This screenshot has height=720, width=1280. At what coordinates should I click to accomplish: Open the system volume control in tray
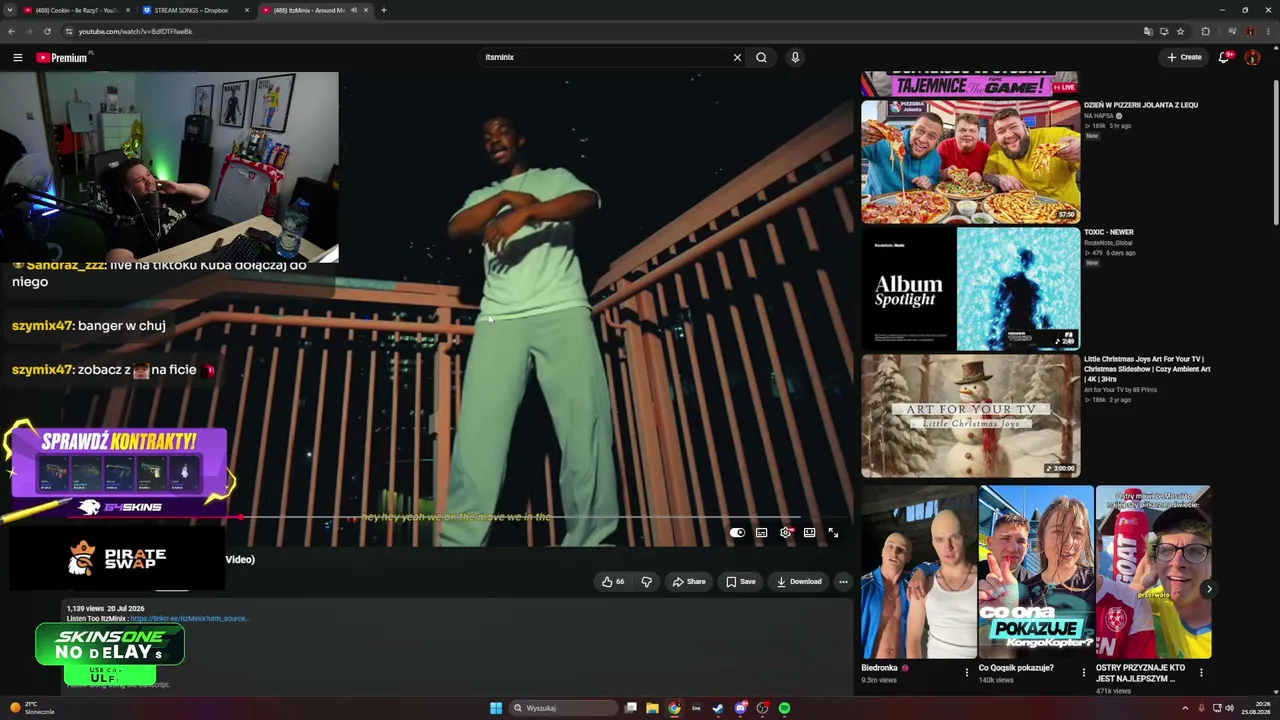coord(1229,708)
